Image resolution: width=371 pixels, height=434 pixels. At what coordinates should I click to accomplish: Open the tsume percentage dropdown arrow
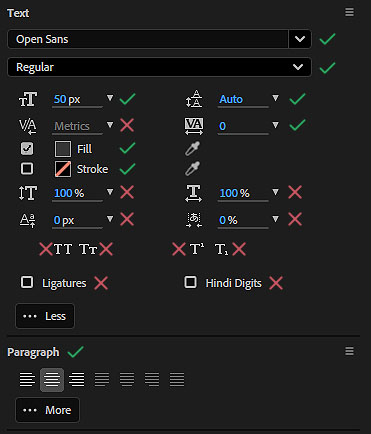click(x=275, y=219)
